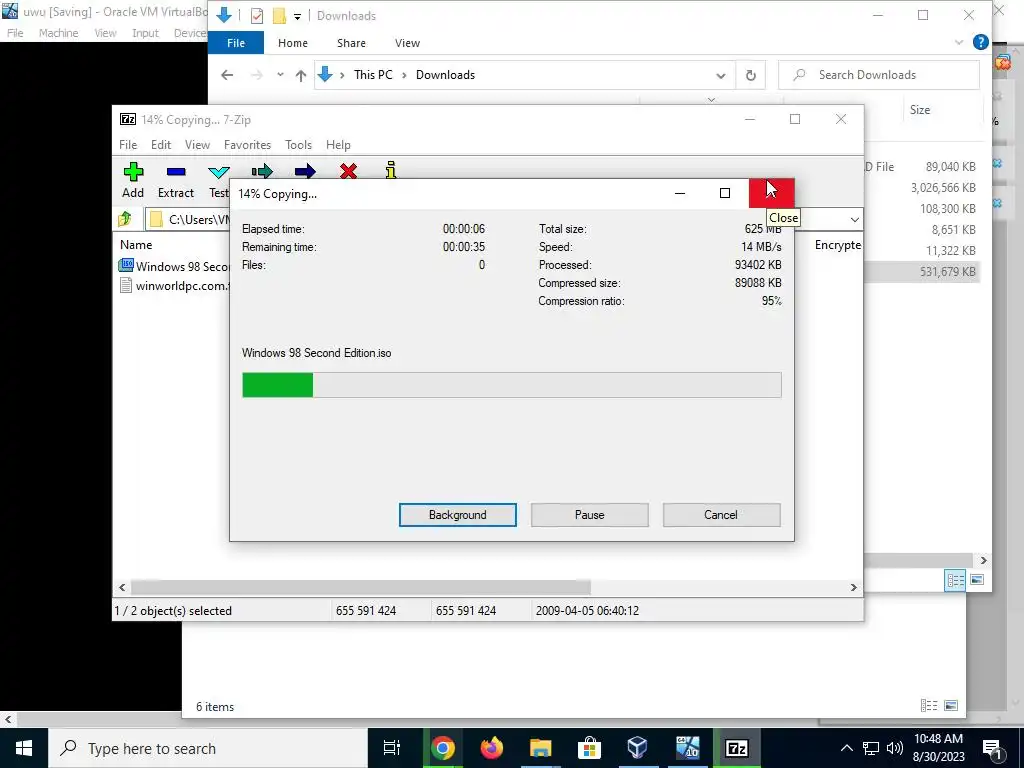Viewport: 1024px width, 768px height.
Task: Select the 531,679 KB file row
Action: 921,272
